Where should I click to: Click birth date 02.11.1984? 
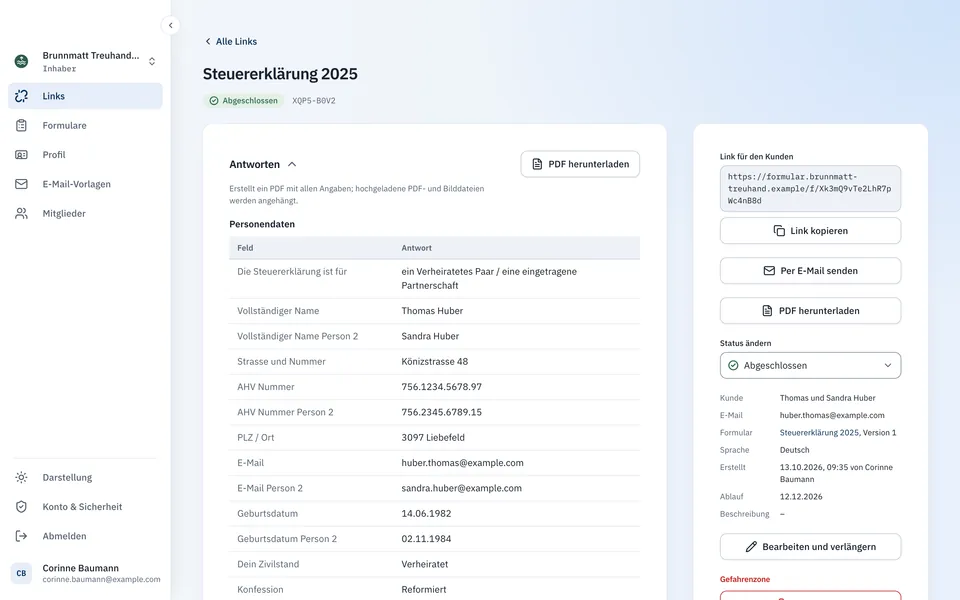point(426,539)
